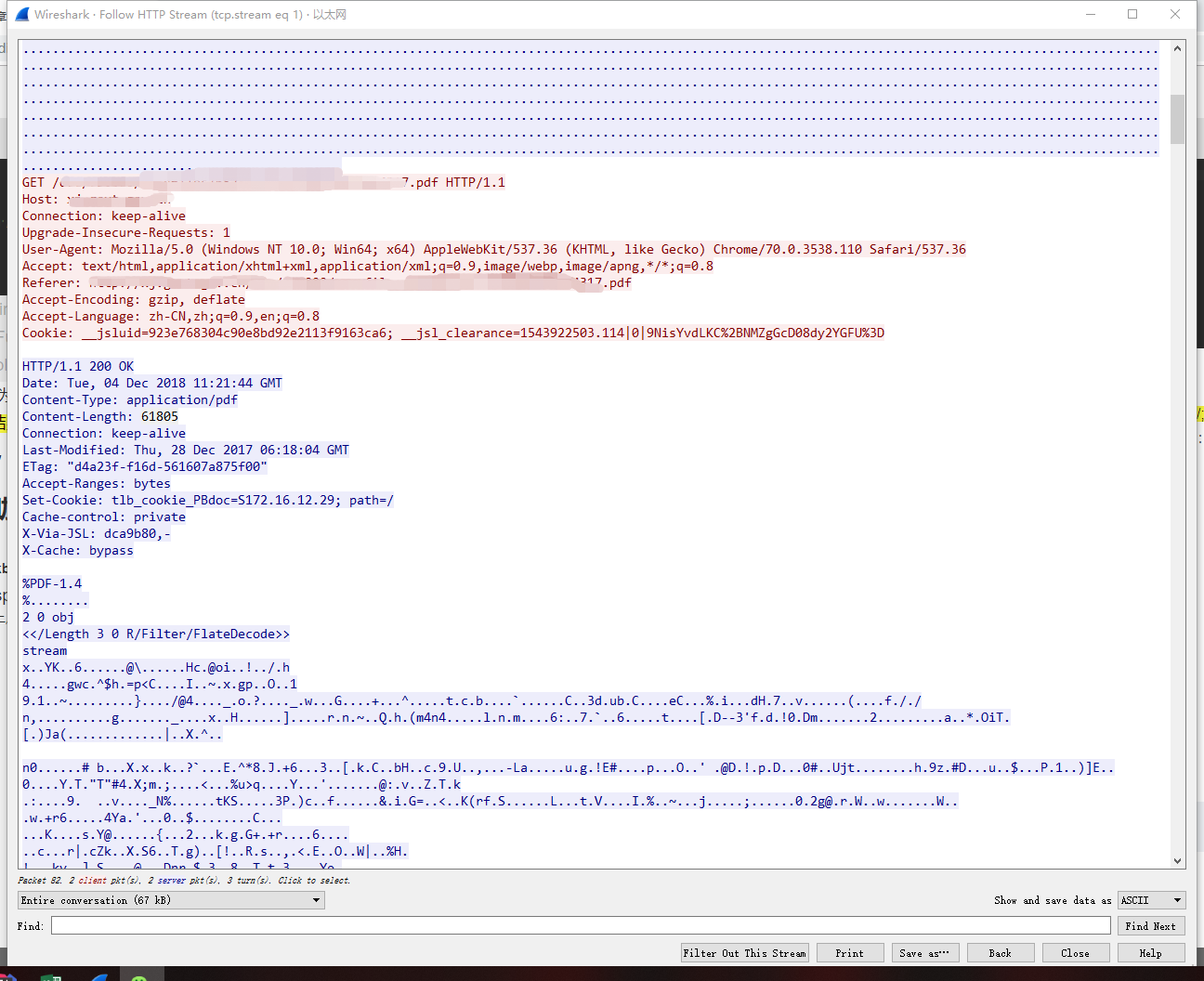Click the Print button
Screen dimensions: 1204x981
(850, 953)
